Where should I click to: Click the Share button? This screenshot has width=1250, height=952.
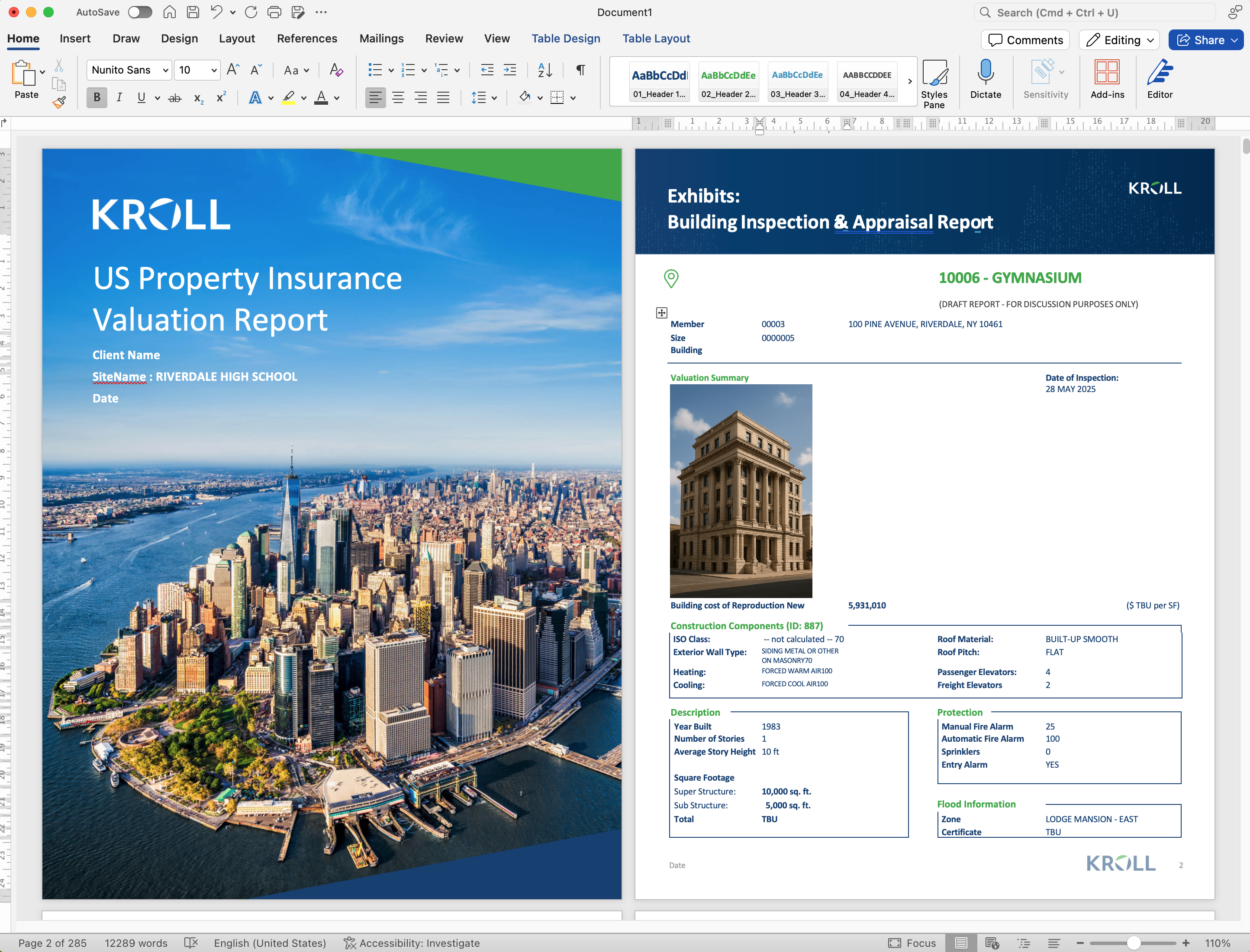pyautogui.click(x=1205, y=40)
